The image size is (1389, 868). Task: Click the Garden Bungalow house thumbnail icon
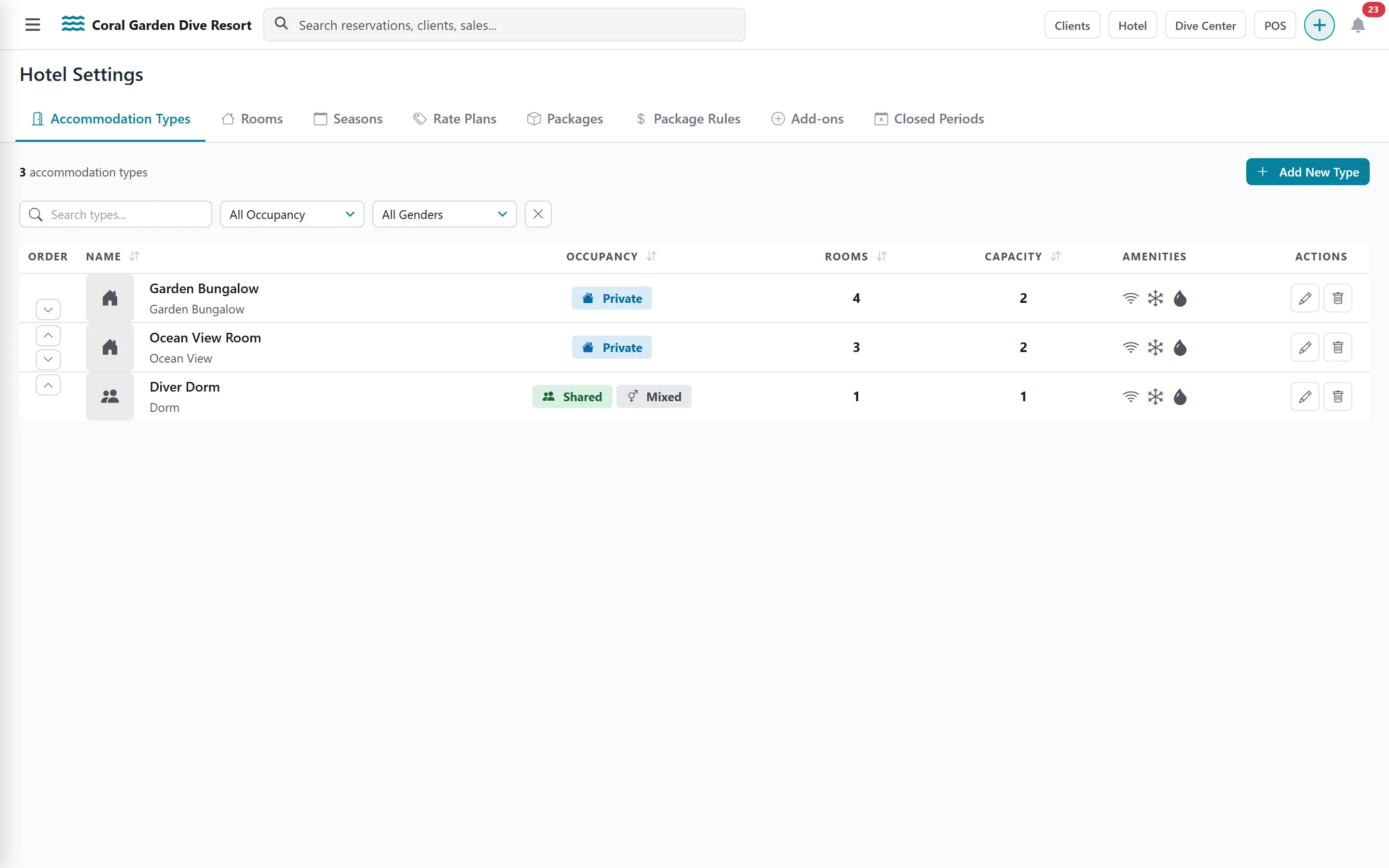(109, 298)
